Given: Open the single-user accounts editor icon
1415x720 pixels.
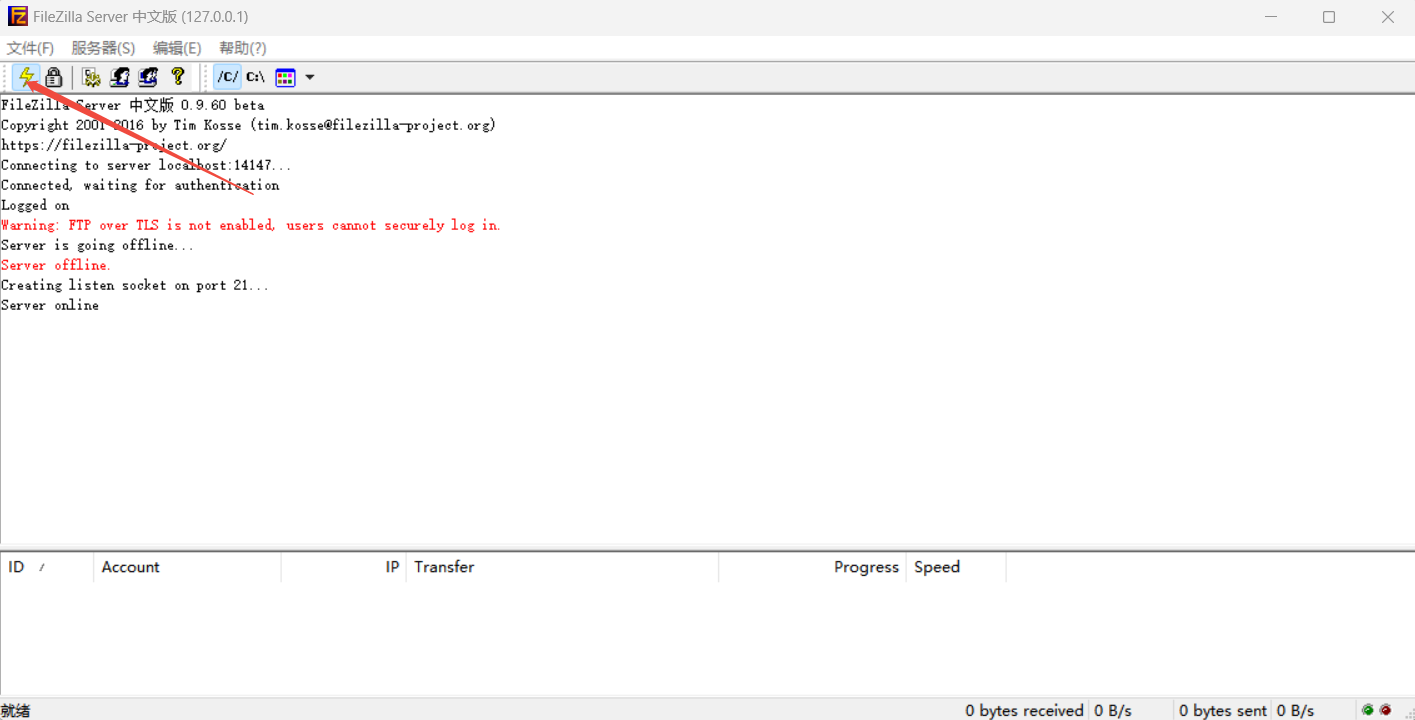Looking at the screenshot, I should click(120, 77).
